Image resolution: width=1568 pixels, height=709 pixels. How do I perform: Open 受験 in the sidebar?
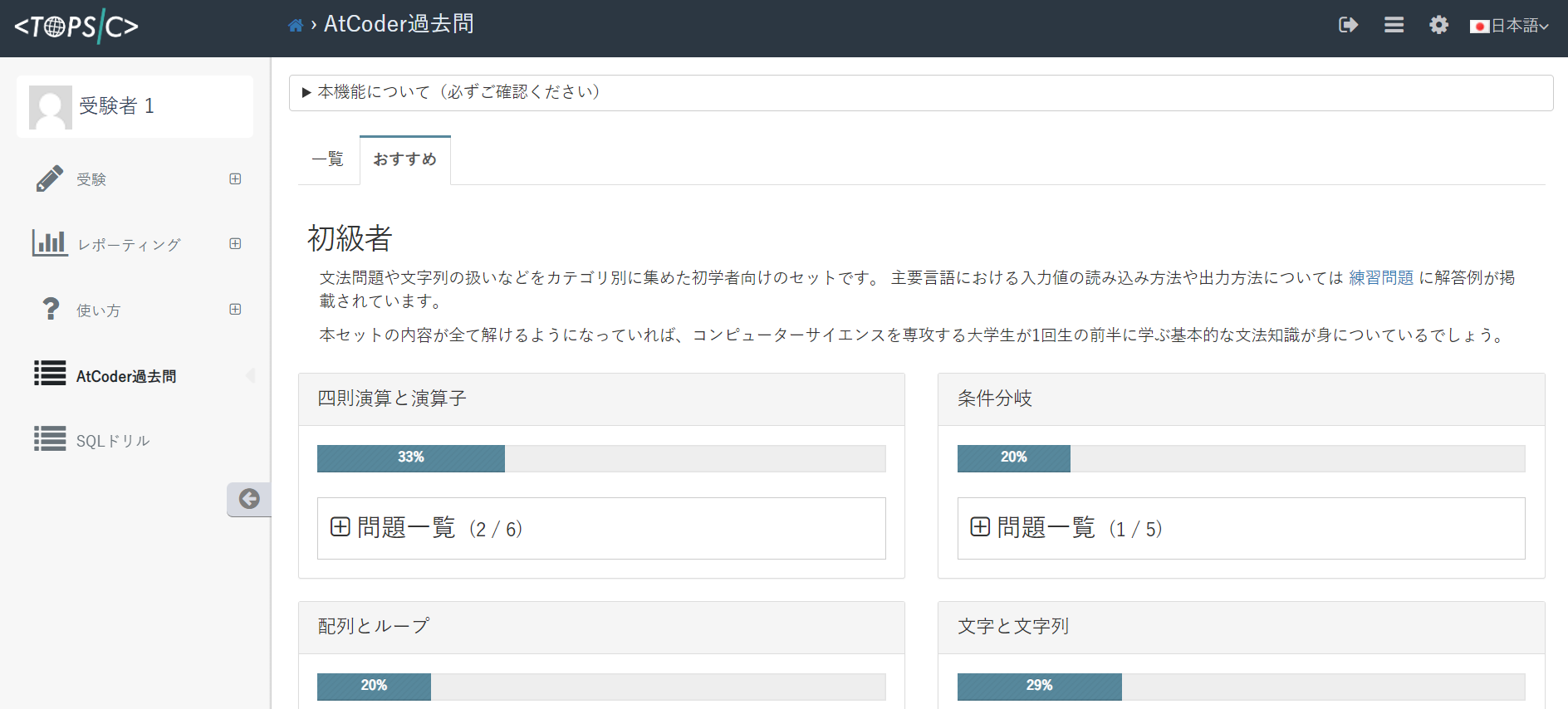pyautogui.click(x=91, y=179)
